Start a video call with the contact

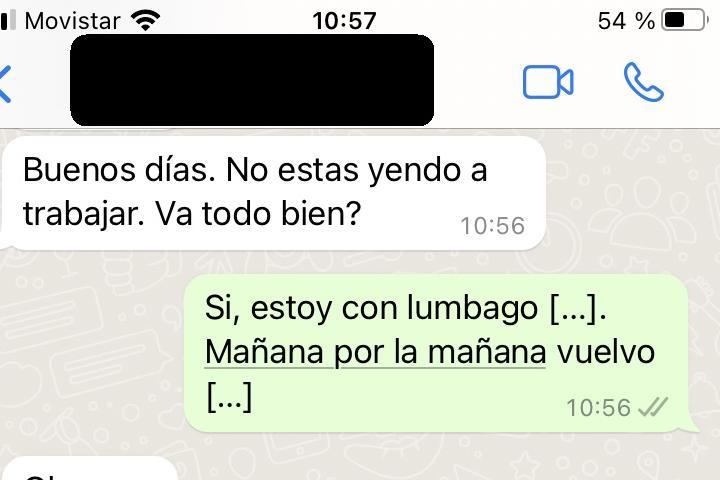pos(548,82)
